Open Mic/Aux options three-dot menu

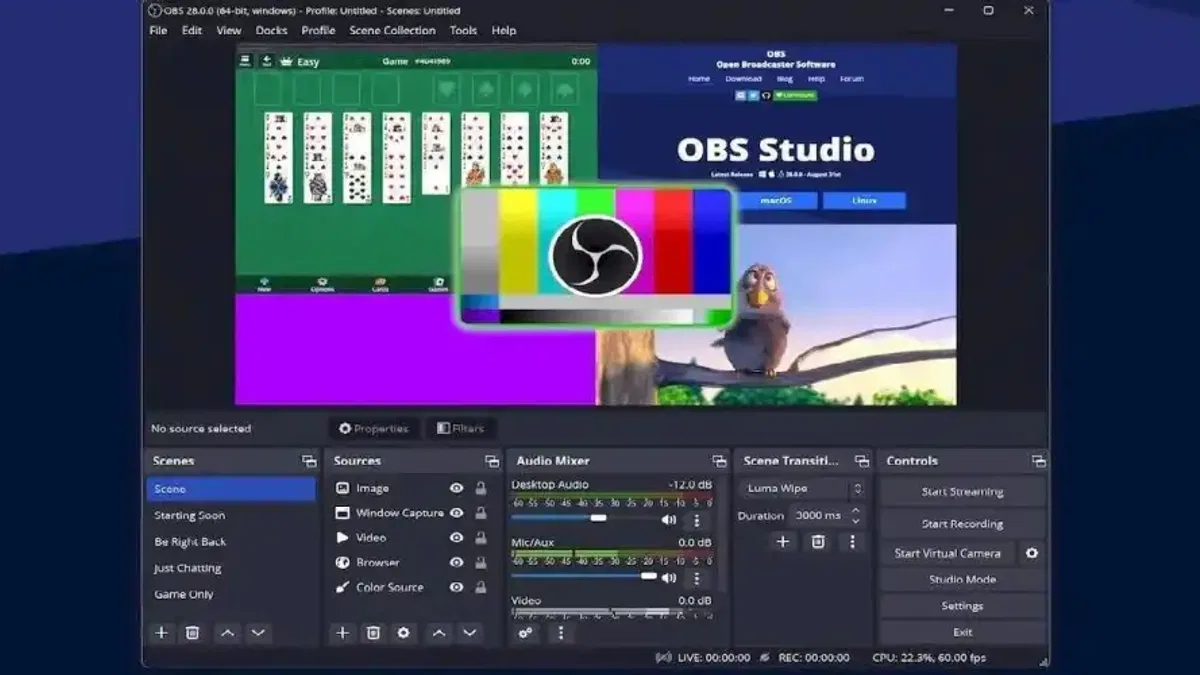(697, 577)
